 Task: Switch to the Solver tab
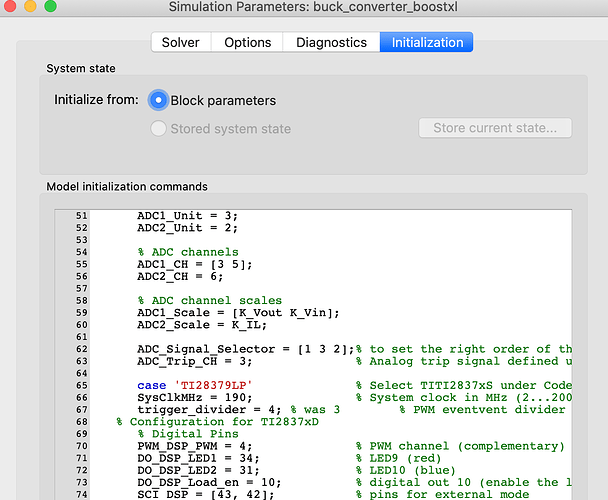(x=180, y=42)
